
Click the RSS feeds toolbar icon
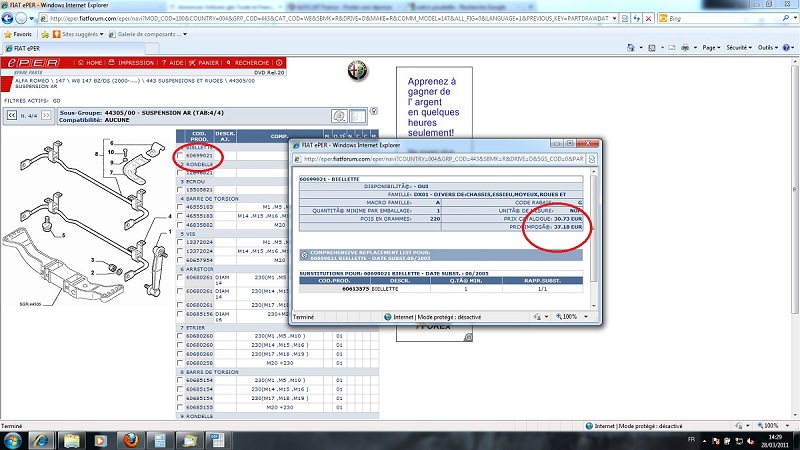tap(652, 47)
